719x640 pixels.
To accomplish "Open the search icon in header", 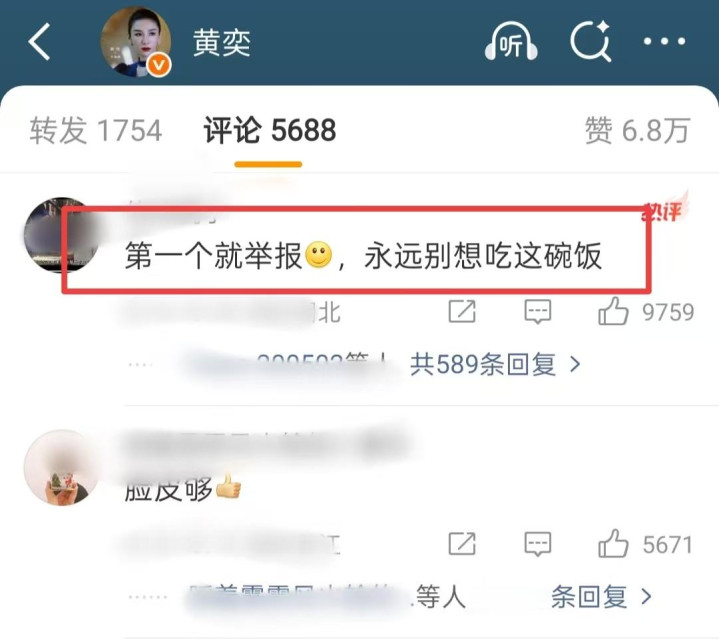I will tap(591, 41).
